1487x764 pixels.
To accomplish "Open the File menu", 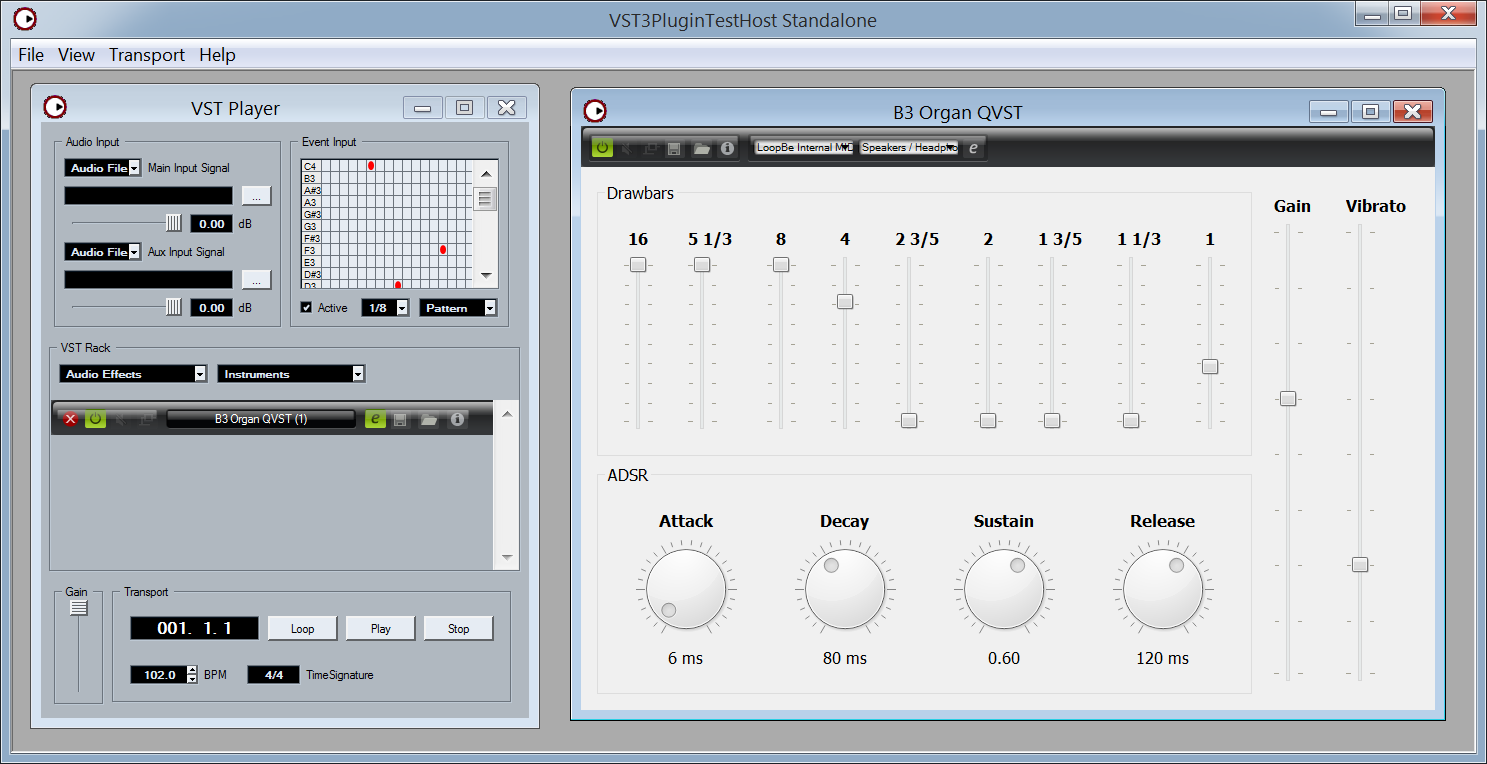I will pos(31,55).
